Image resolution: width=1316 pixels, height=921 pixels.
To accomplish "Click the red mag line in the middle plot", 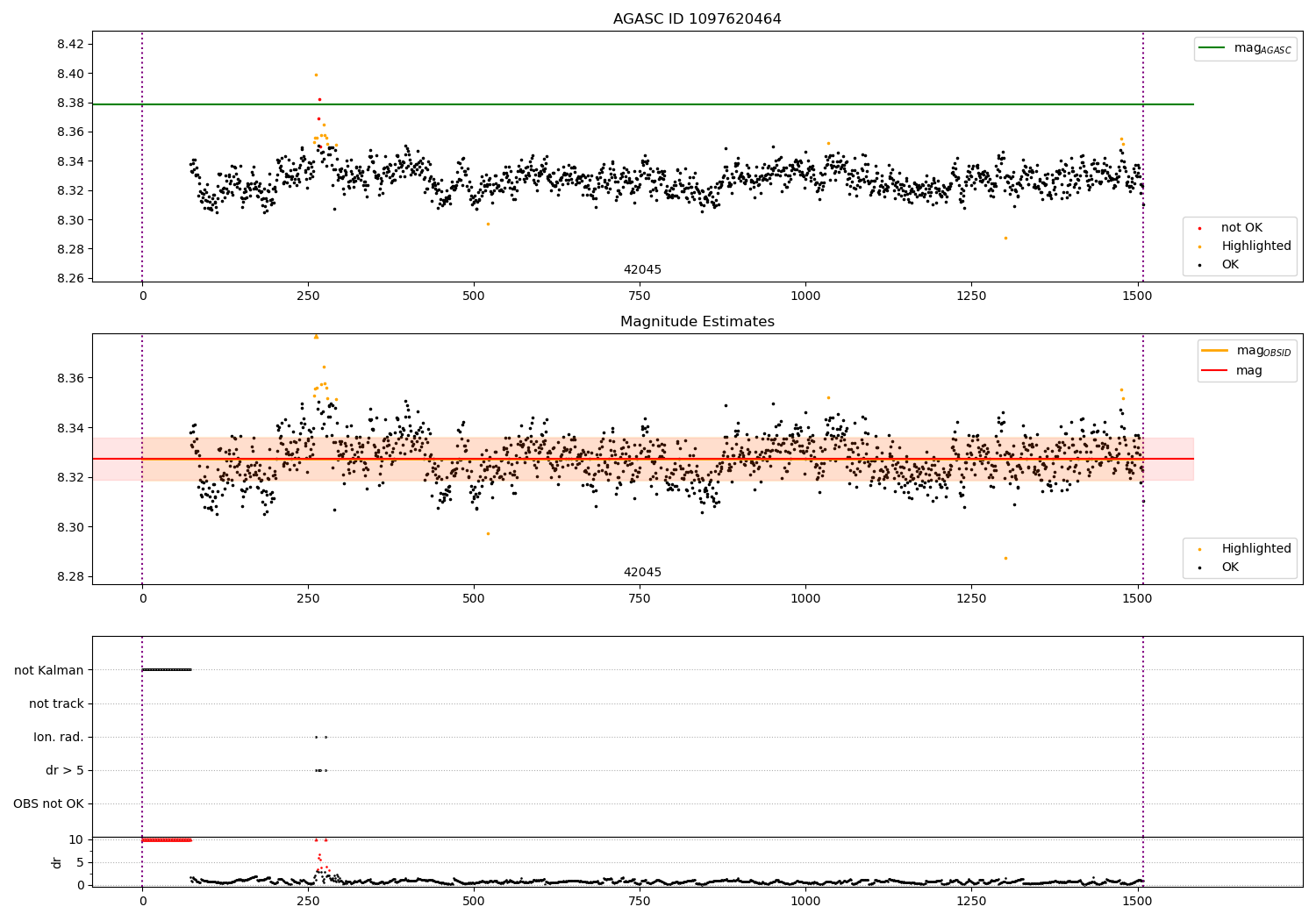I will pyautogui.click(x=642, y=459).
